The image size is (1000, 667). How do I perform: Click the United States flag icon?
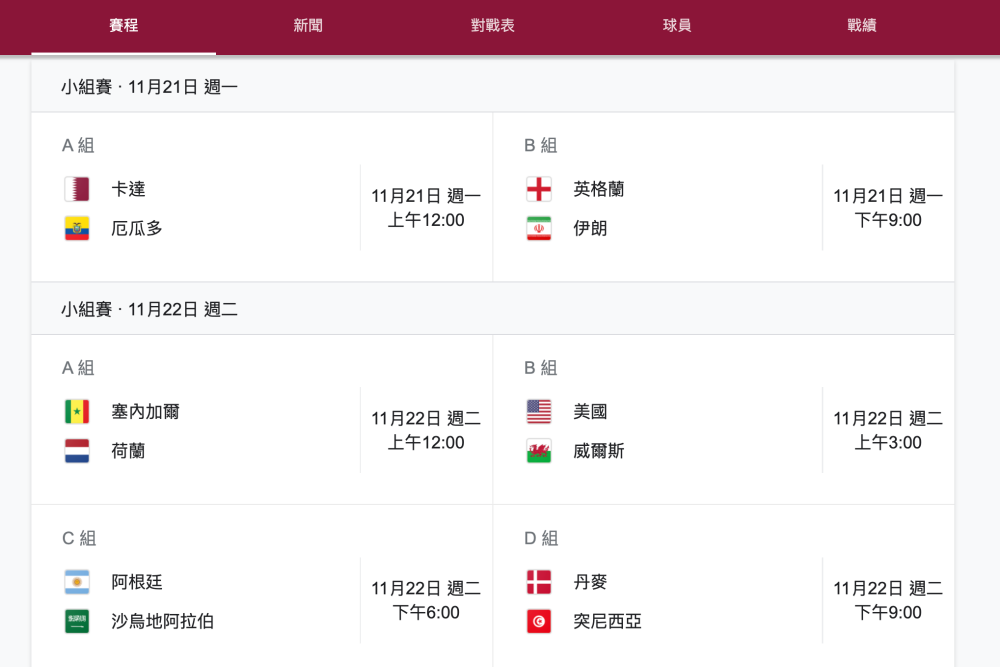pos(539,412)
